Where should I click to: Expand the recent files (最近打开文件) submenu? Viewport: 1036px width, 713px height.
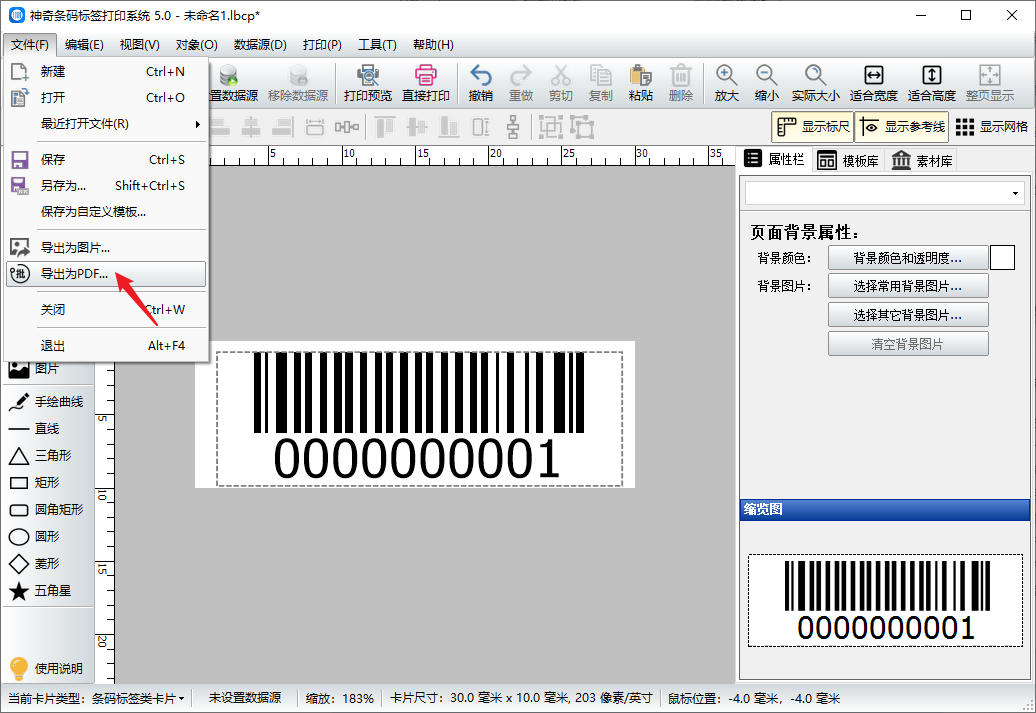[106, 124]
